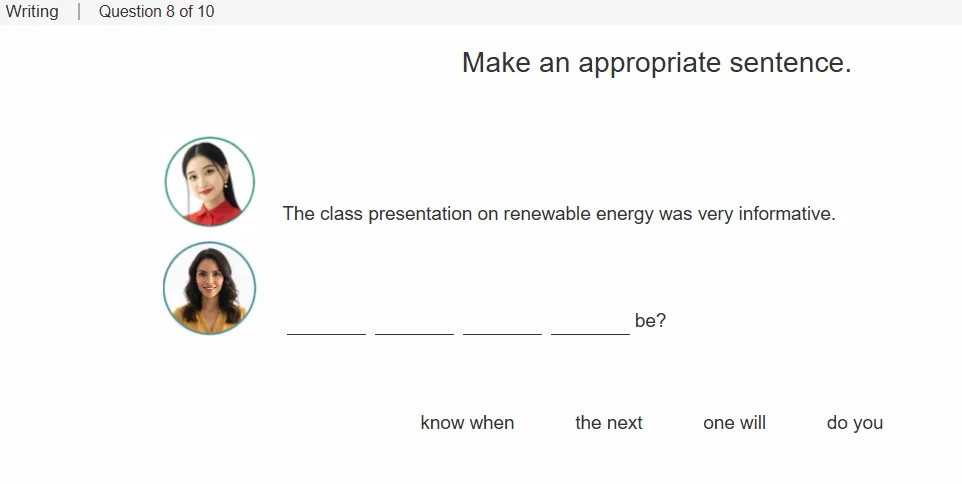Click the avatar of the woman in red
This screenshot has width=962, height=484.
click(210, 182)
